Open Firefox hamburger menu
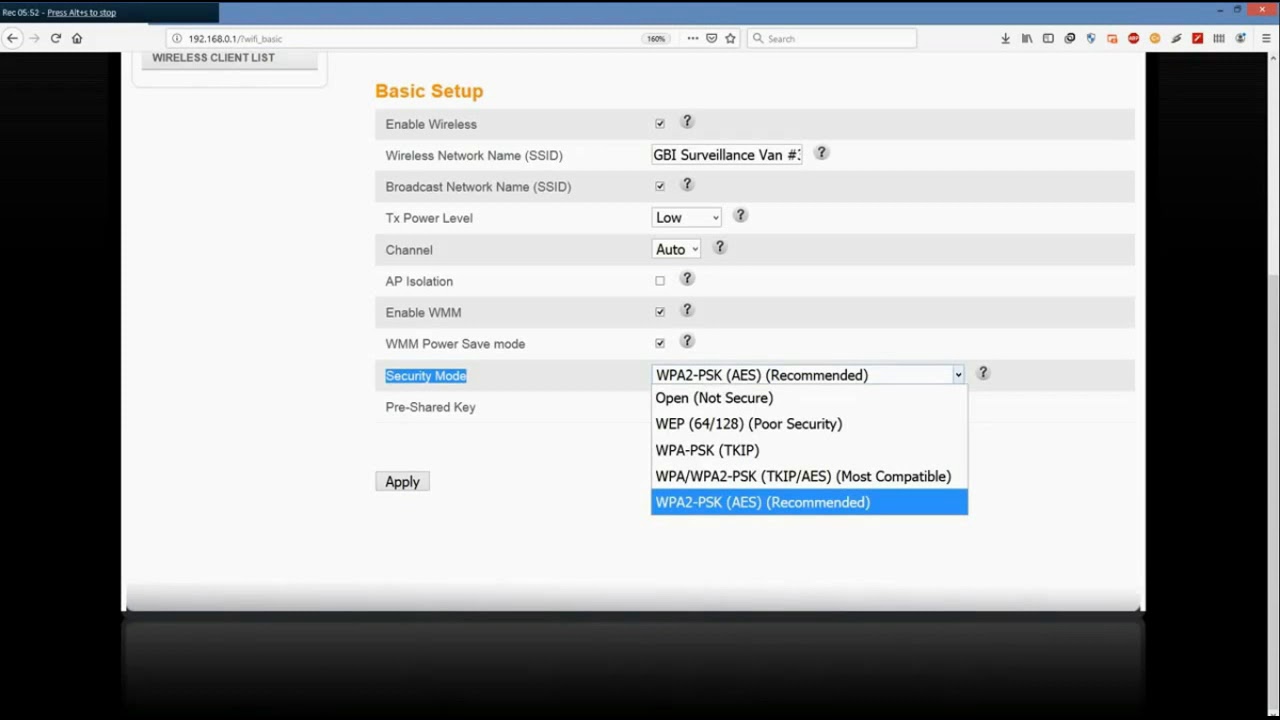Viewport: 1280px width, 720px height. (1266, 38)
